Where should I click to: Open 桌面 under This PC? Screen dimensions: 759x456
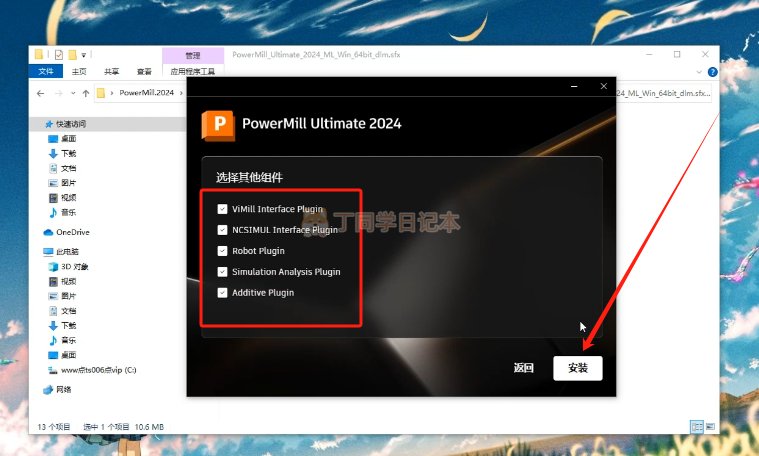(x=68, y=355)
